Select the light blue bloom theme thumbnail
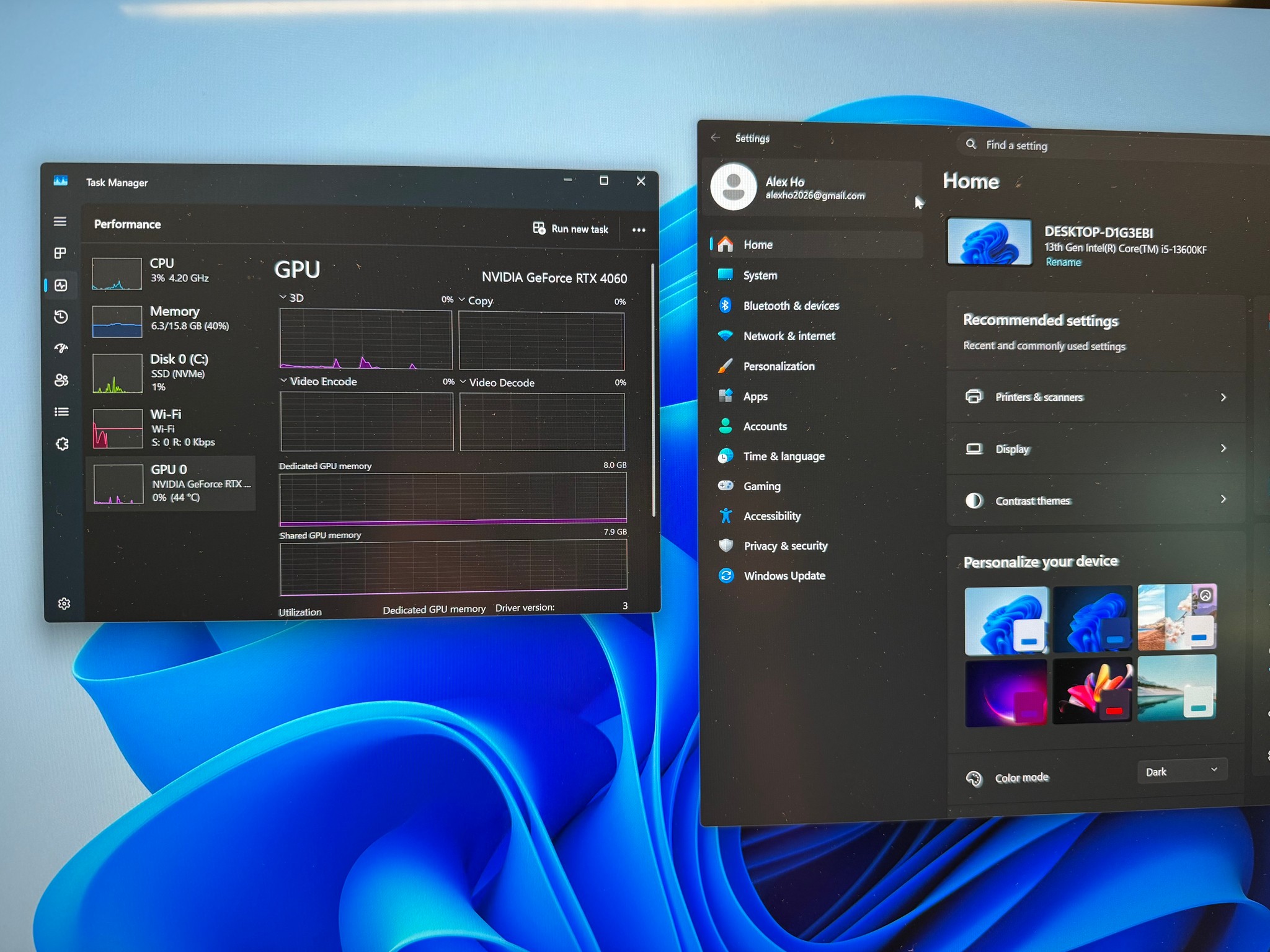This screenshot has width=1270, height=952. point(1006,620)
